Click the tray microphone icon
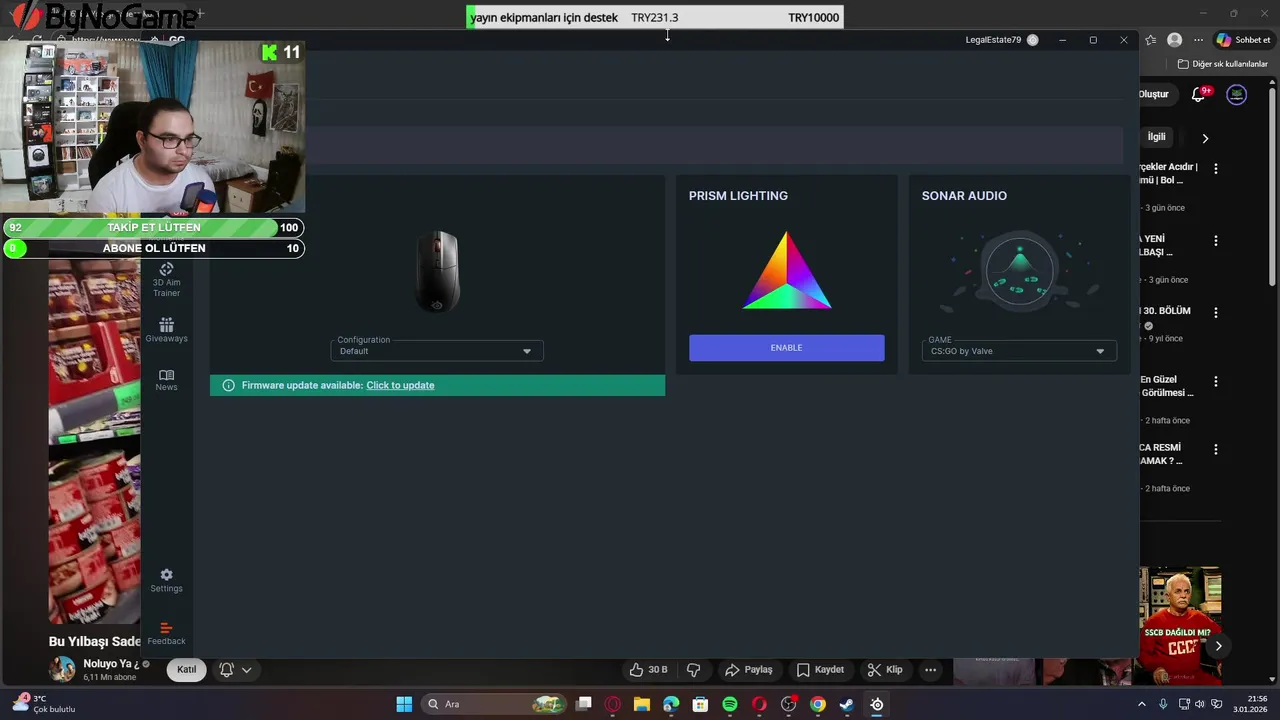 click(1163, 704)
